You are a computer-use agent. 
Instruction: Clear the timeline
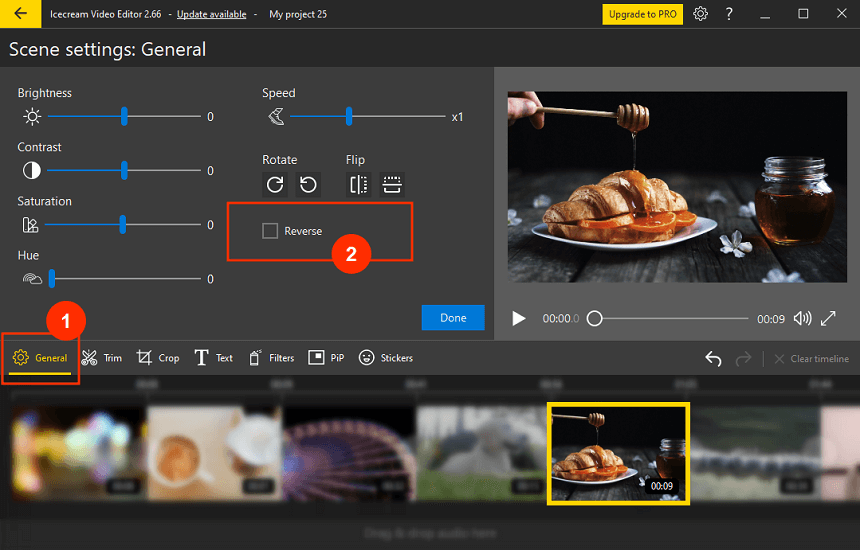[x=811, y=359]
